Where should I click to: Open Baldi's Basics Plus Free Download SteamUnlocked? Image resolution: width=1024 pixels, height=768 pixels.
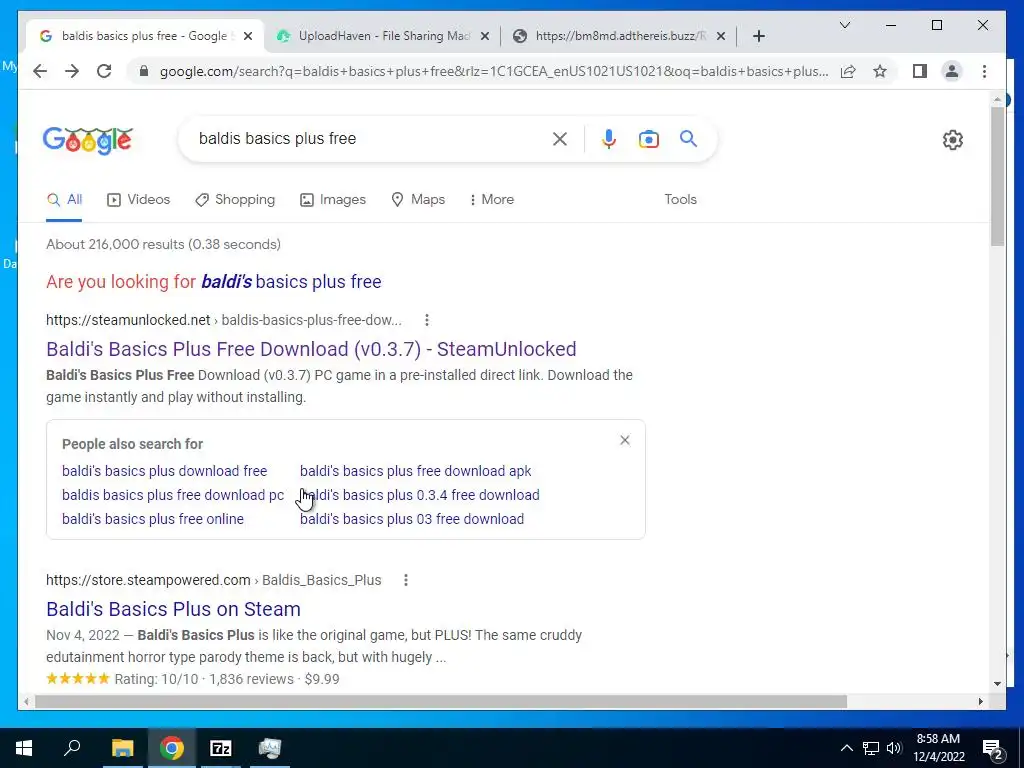[311, 349]
